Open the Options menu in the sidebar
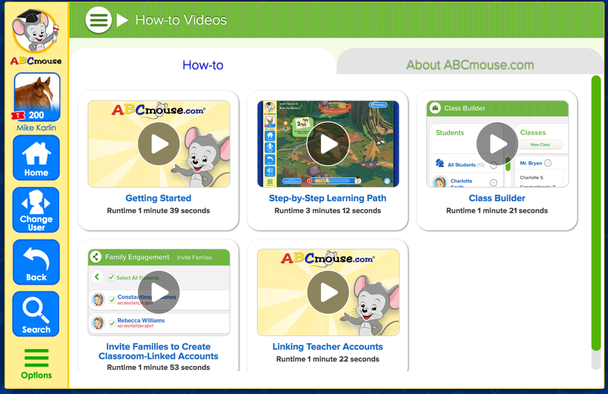Image resolution: width=608 pixels, height=394 pixels. point(36,364)
